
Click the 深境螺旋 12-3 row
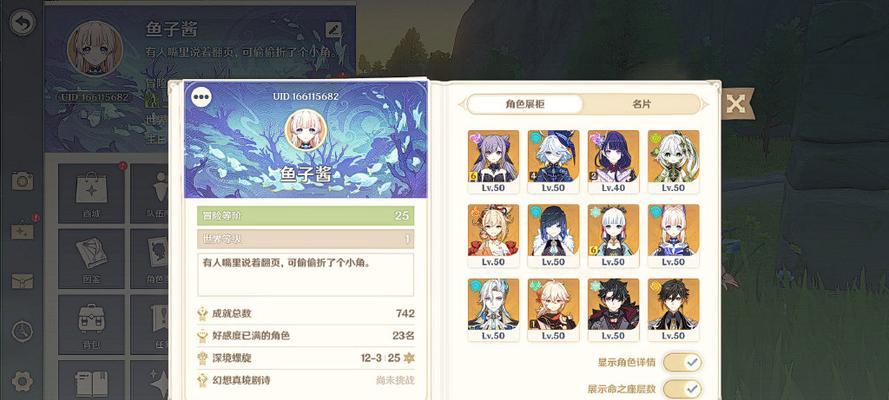(x=306, y=358)
